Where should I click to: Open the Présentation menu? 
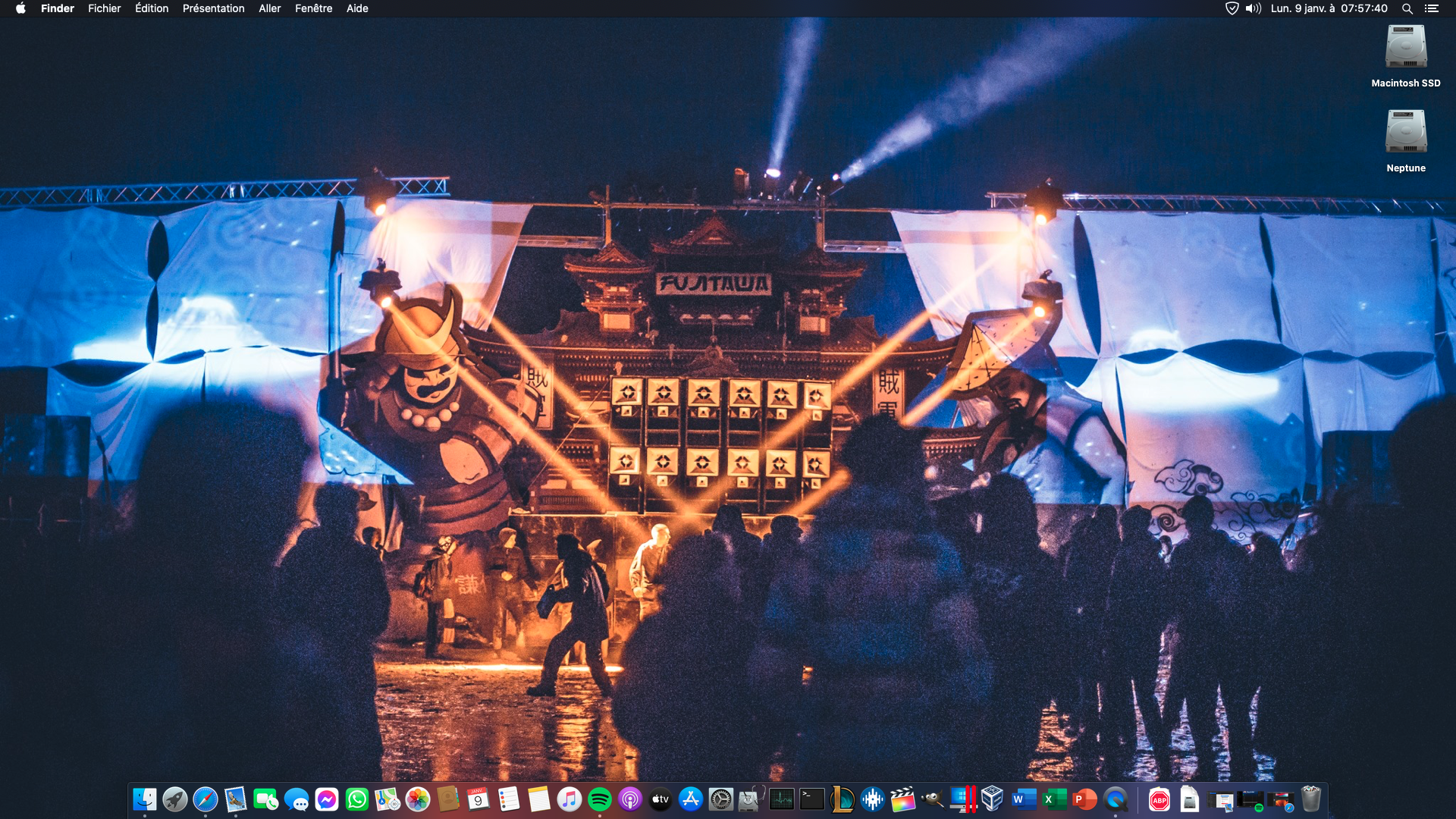click(213, 8)
